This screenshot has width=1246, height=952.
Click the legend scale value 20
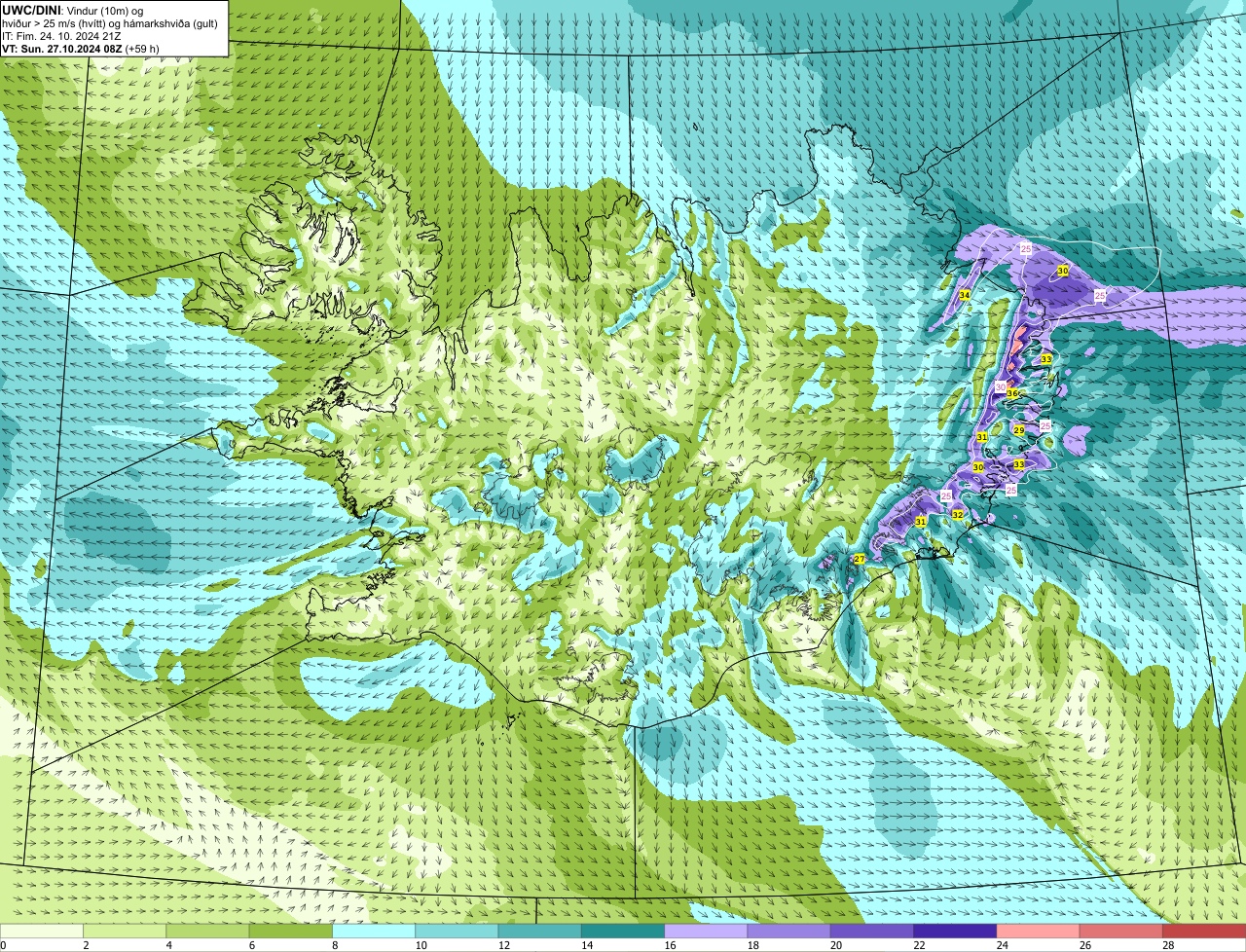[x=835, y=945]
